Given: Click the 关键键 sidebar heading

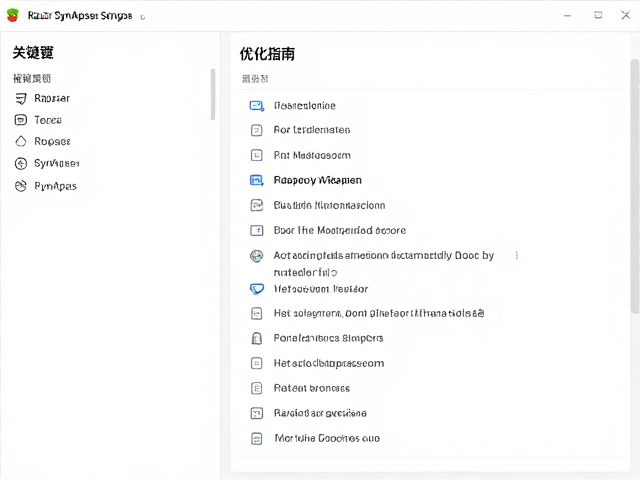Looking at the screenshot, I should pos(33,53).
